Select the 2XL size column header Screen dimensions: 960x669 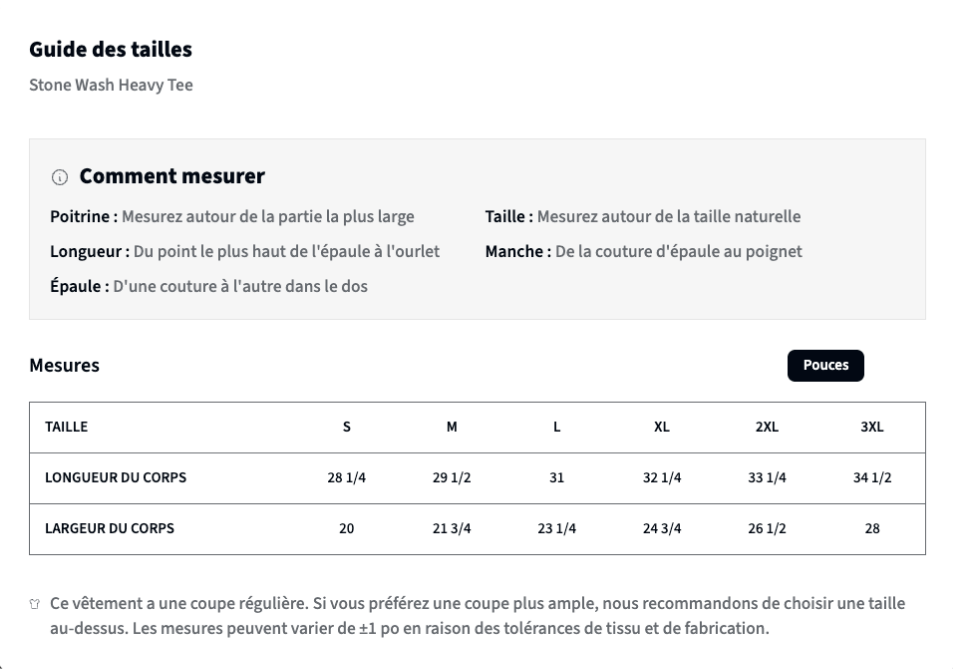(x=767, y=427)
